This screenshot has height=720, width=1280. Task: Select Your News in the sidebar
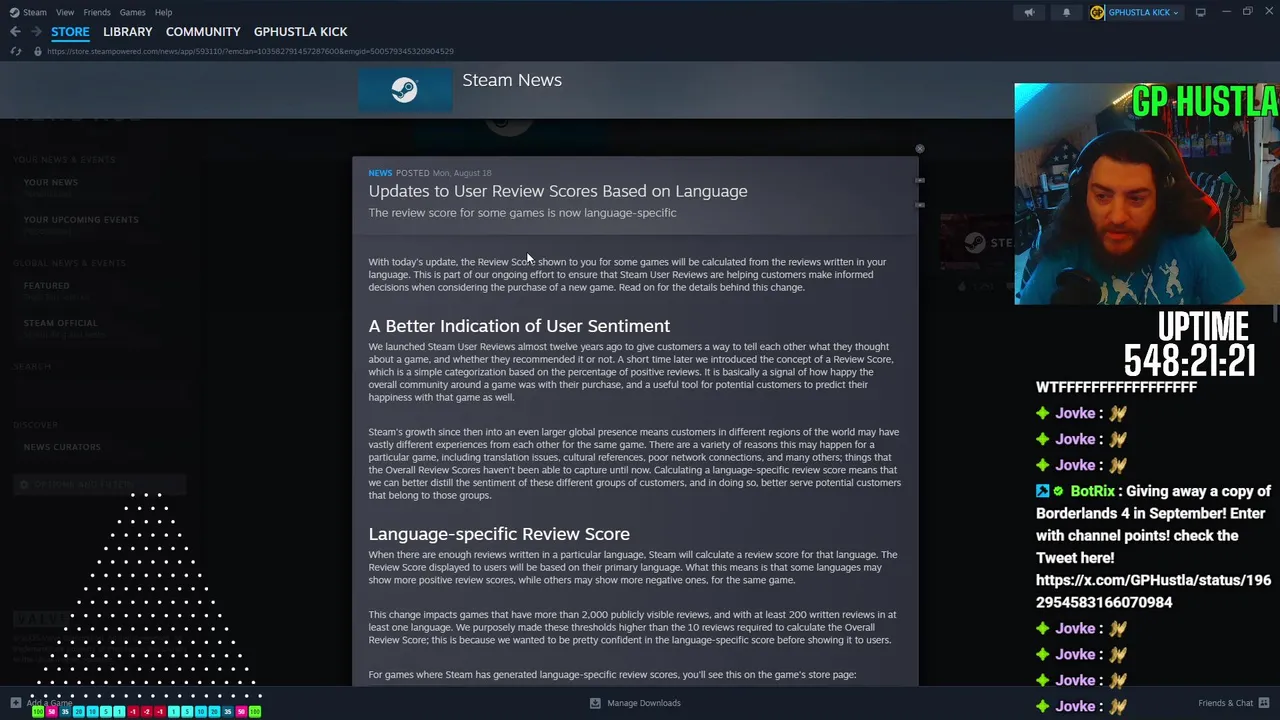tap(51, 182)
